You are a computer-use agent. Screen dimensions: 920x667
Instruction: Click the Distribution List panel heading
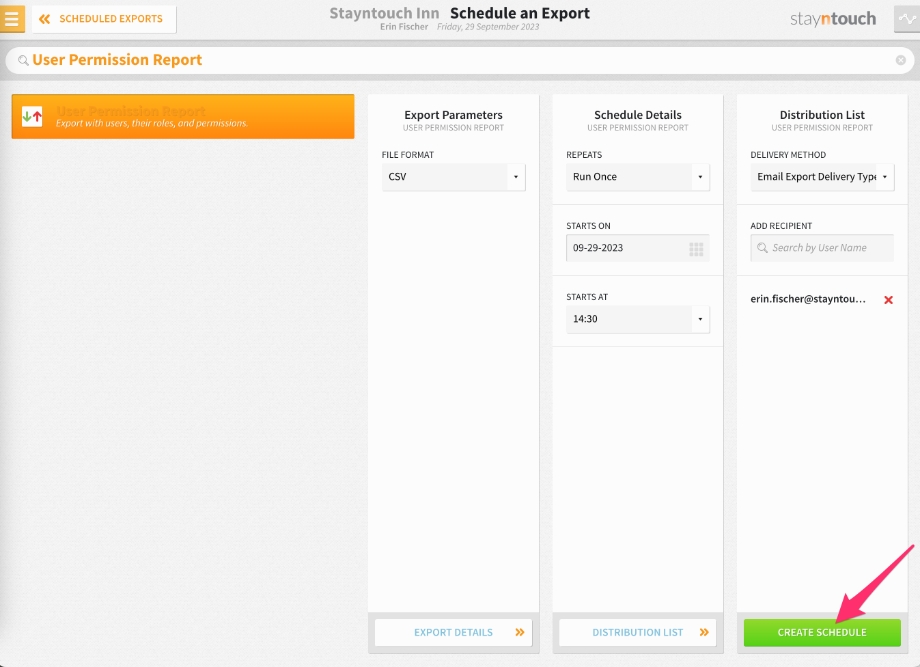click(x=822, y=115)
